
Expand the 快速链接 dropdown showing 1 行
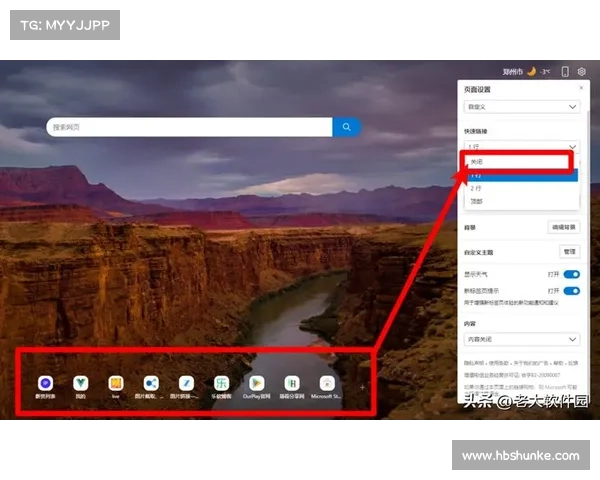(521, 147)
